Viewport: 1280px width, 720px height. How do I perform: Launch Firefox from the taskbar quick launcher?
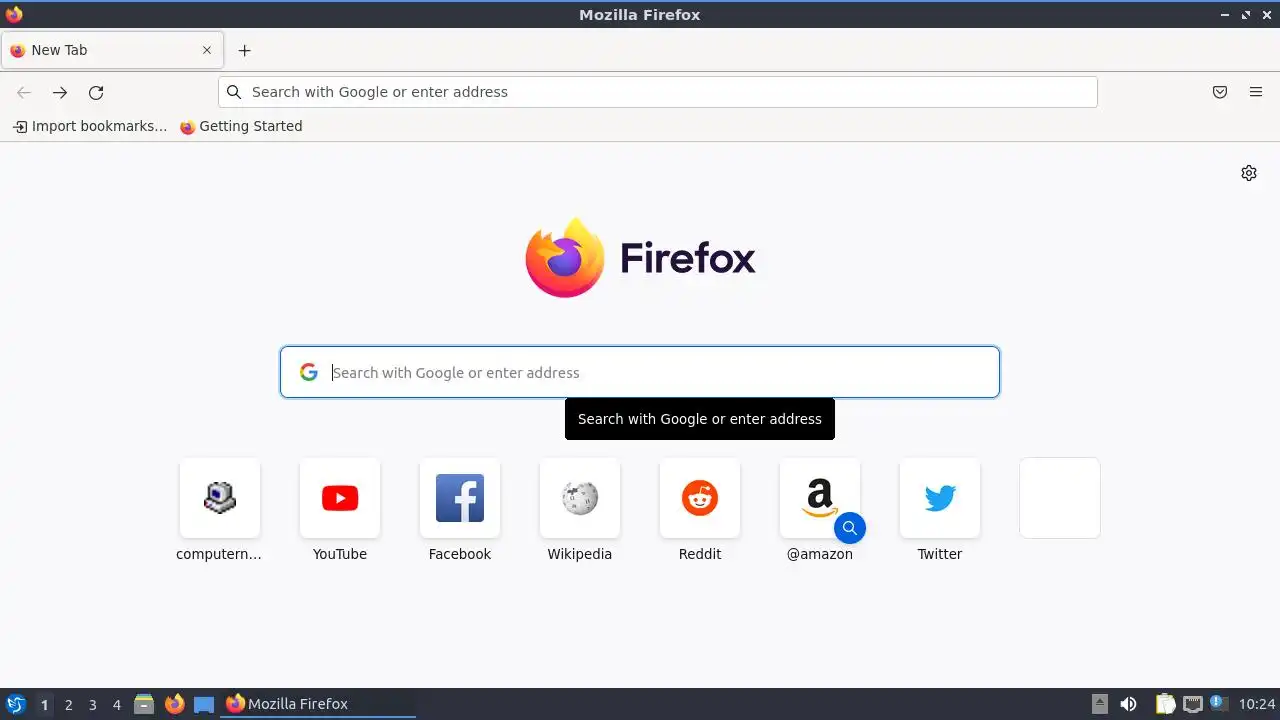pyautogui.click(x=174, y=704)
